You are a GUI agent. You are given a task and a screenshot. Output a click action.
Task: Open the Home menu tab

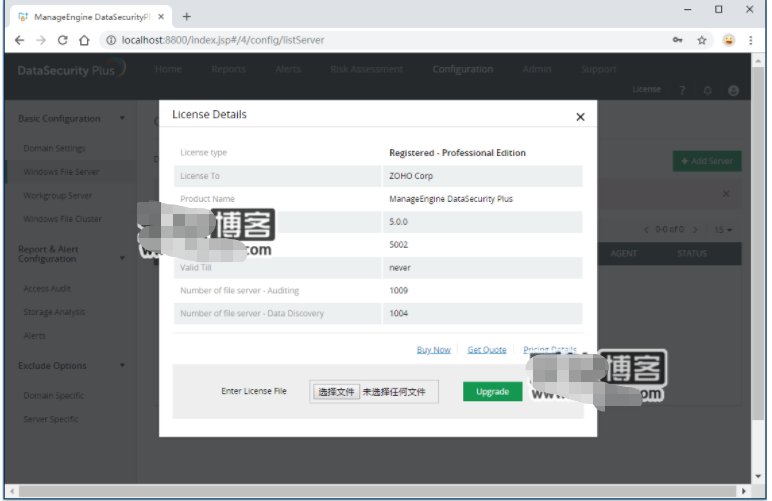coord(168,69)
